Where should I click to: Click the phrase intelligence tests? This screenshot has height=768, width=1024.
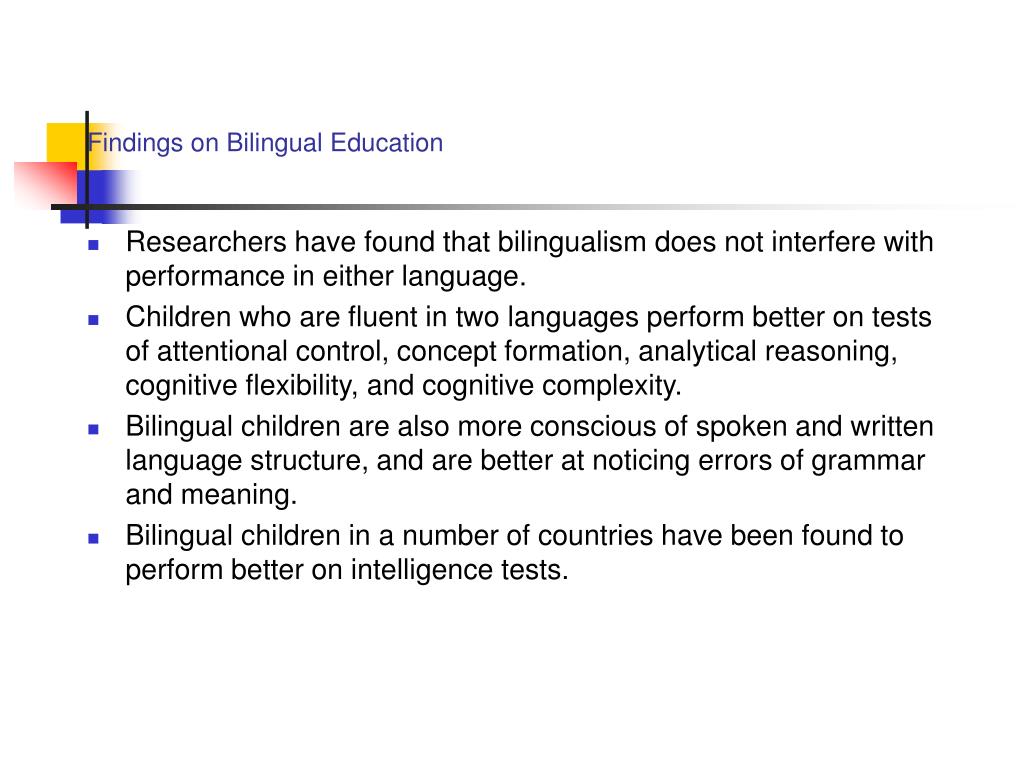pyautogui.click(x=460, y=570)
